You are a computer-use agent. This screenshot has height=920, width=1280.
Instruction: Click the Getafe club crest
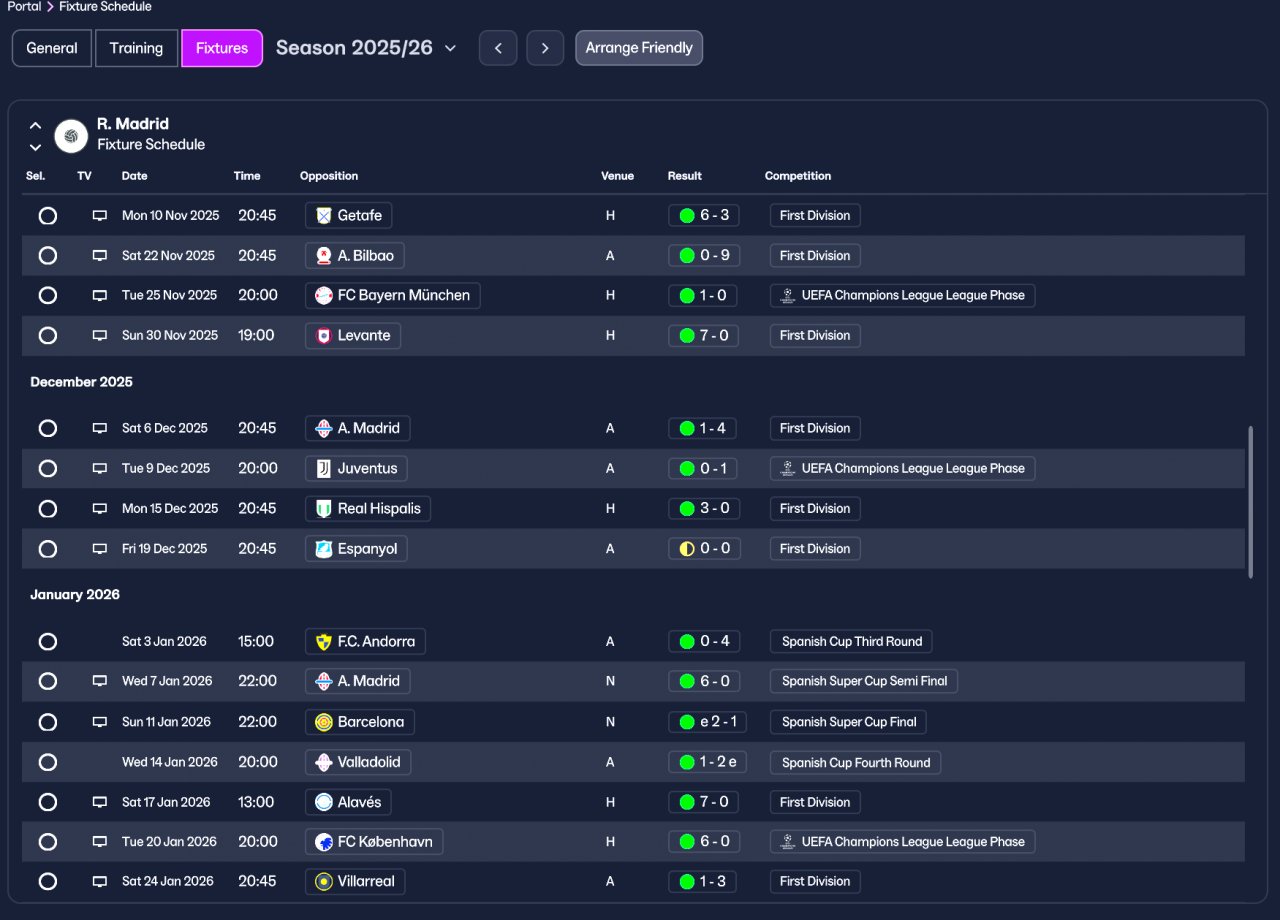point(324,215)
